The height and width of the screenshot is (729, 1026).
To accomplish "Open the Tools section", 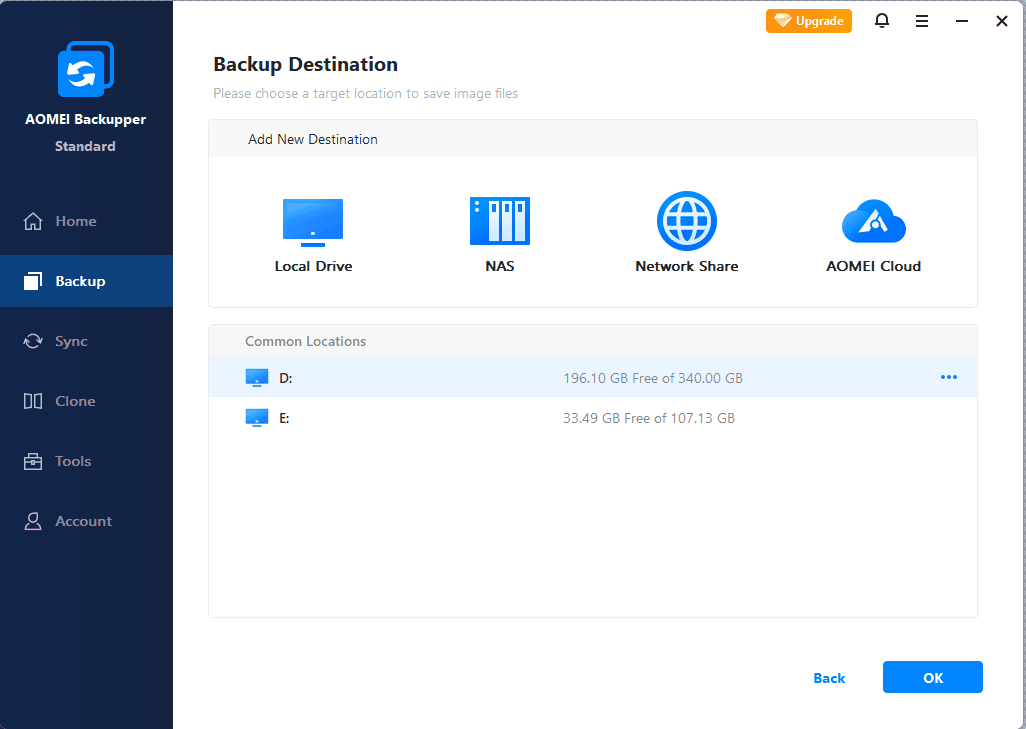I will pyautogui.click(x=73, y=461).
